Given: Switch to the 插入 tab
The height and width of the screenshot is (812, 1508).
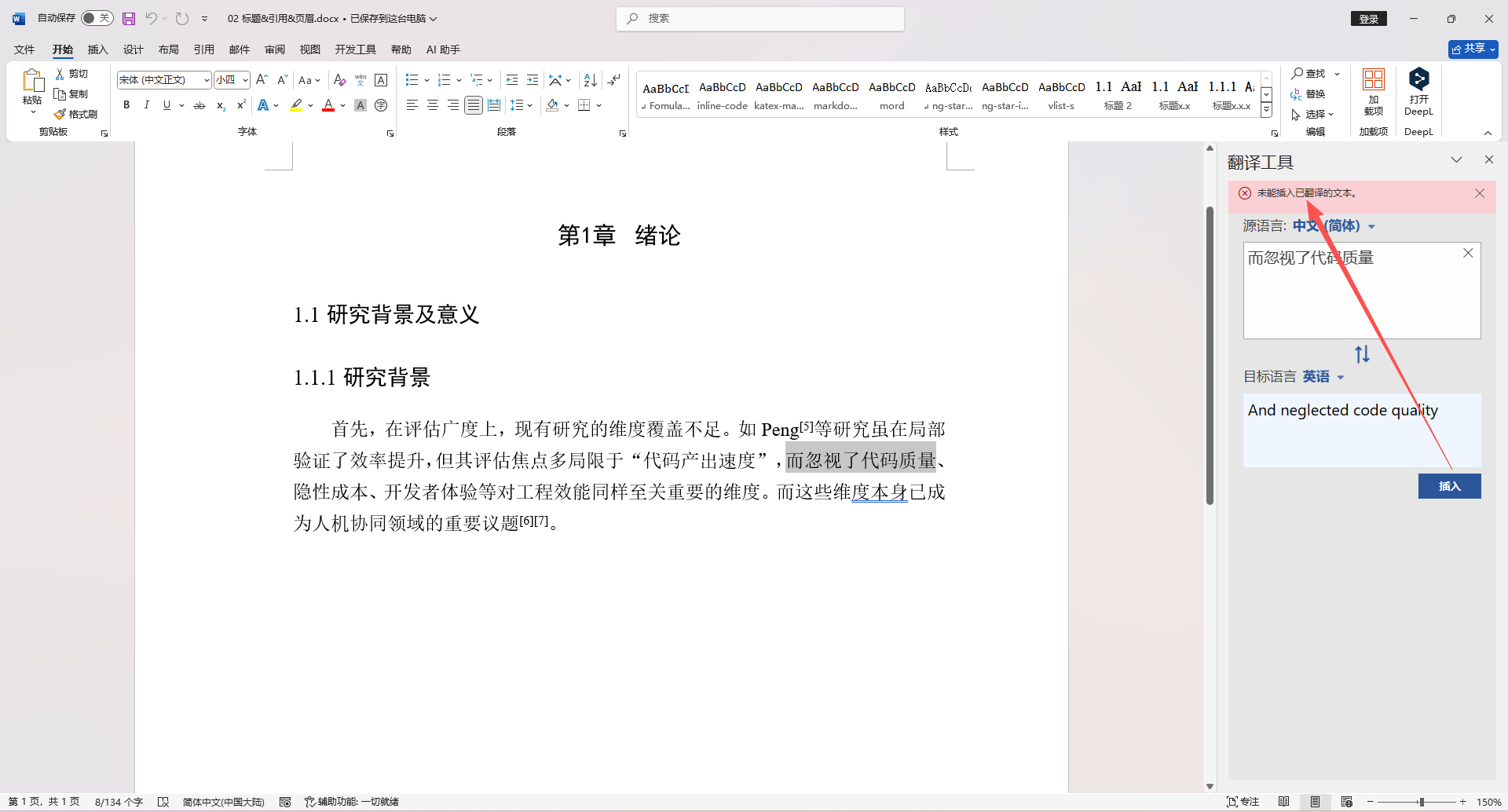Looking at the screenshot, I should pyautogui.click(x=97, y=49).
